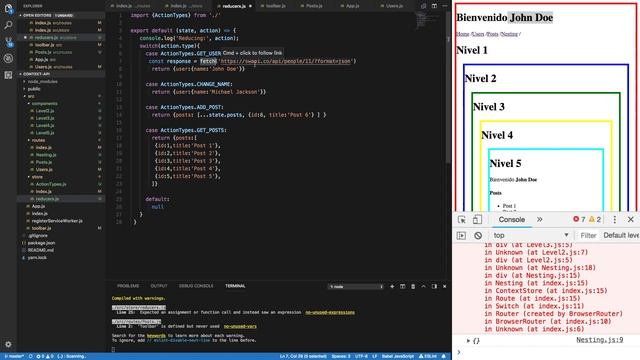
Task: Open the Source Control view
Action: click(x=8, y=42)
